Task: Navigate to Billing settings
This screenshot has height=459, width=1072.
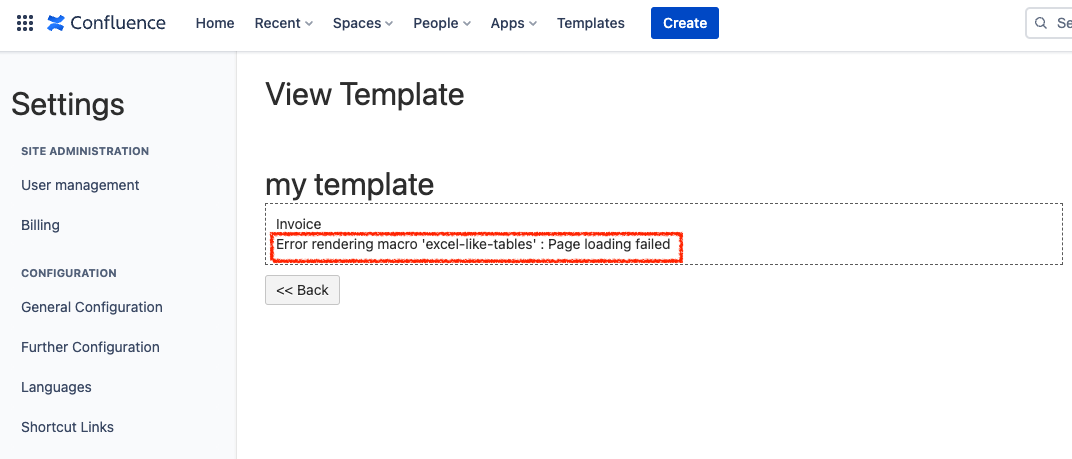Action: click(x=40, y=225)
